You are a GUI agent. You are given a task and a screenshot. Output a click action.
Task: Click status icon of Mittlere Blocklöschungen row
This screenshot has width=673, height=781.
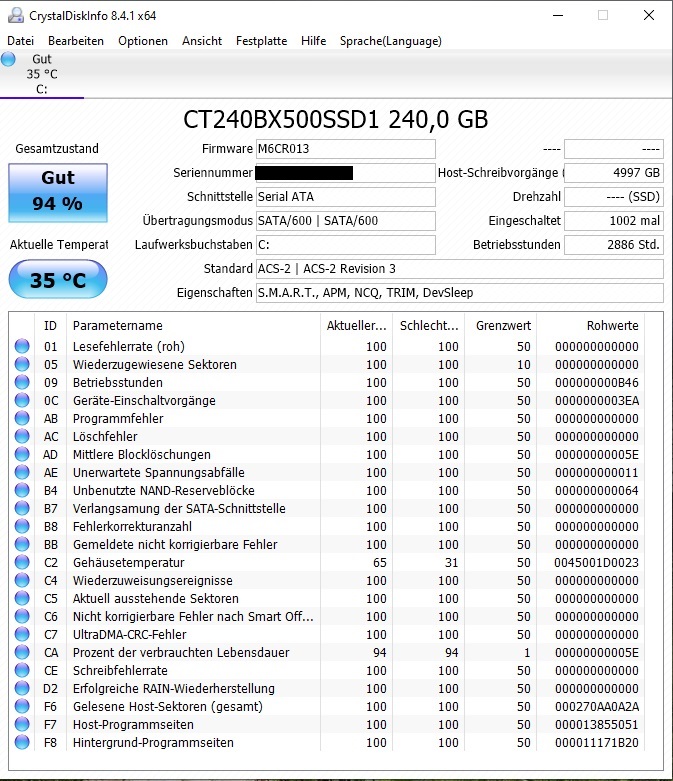coord(22,454)
